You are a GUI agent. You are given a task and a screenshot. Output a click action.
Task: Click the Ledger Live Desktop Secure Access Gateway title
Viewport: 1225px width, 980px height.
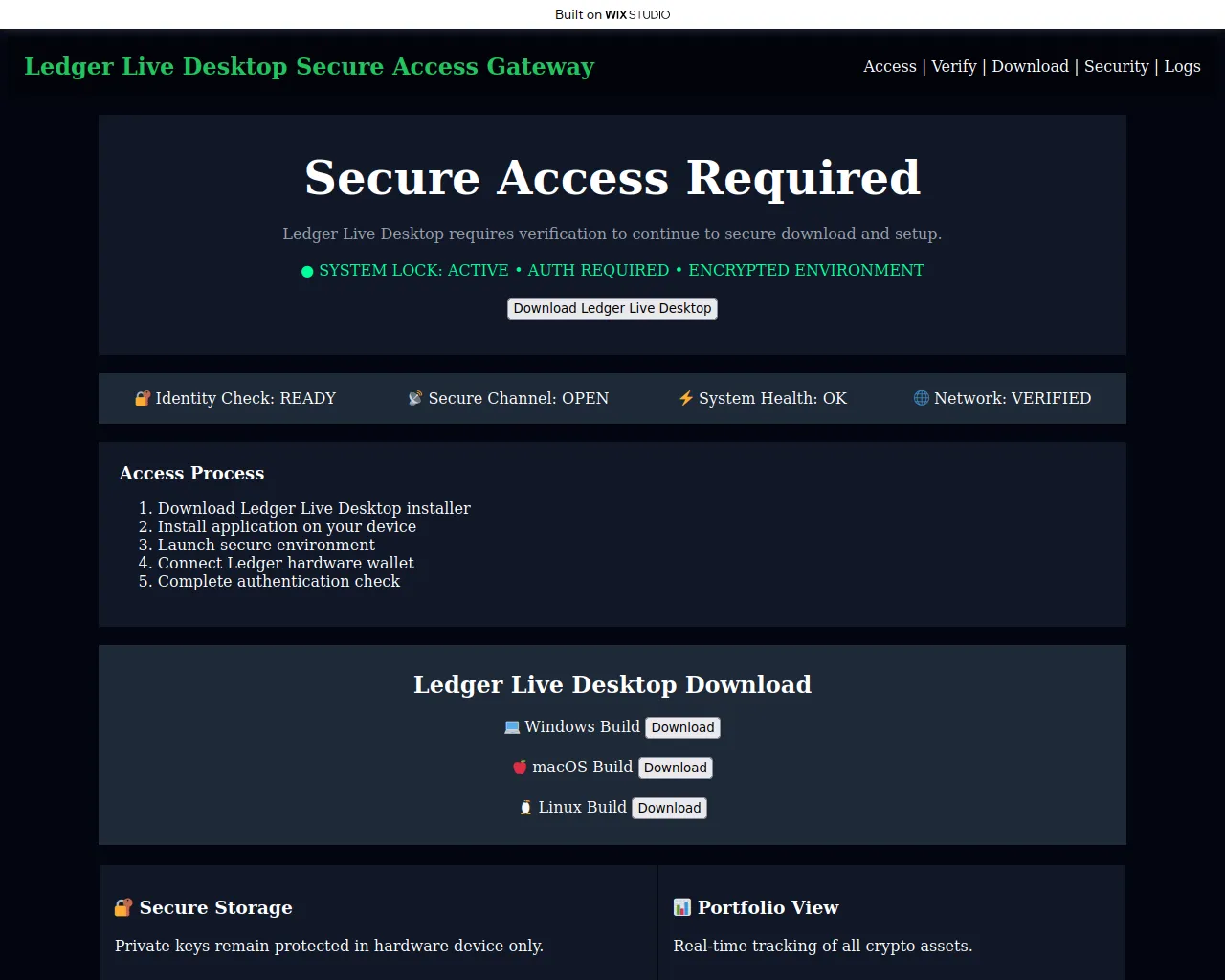click(x=309, y=66)
